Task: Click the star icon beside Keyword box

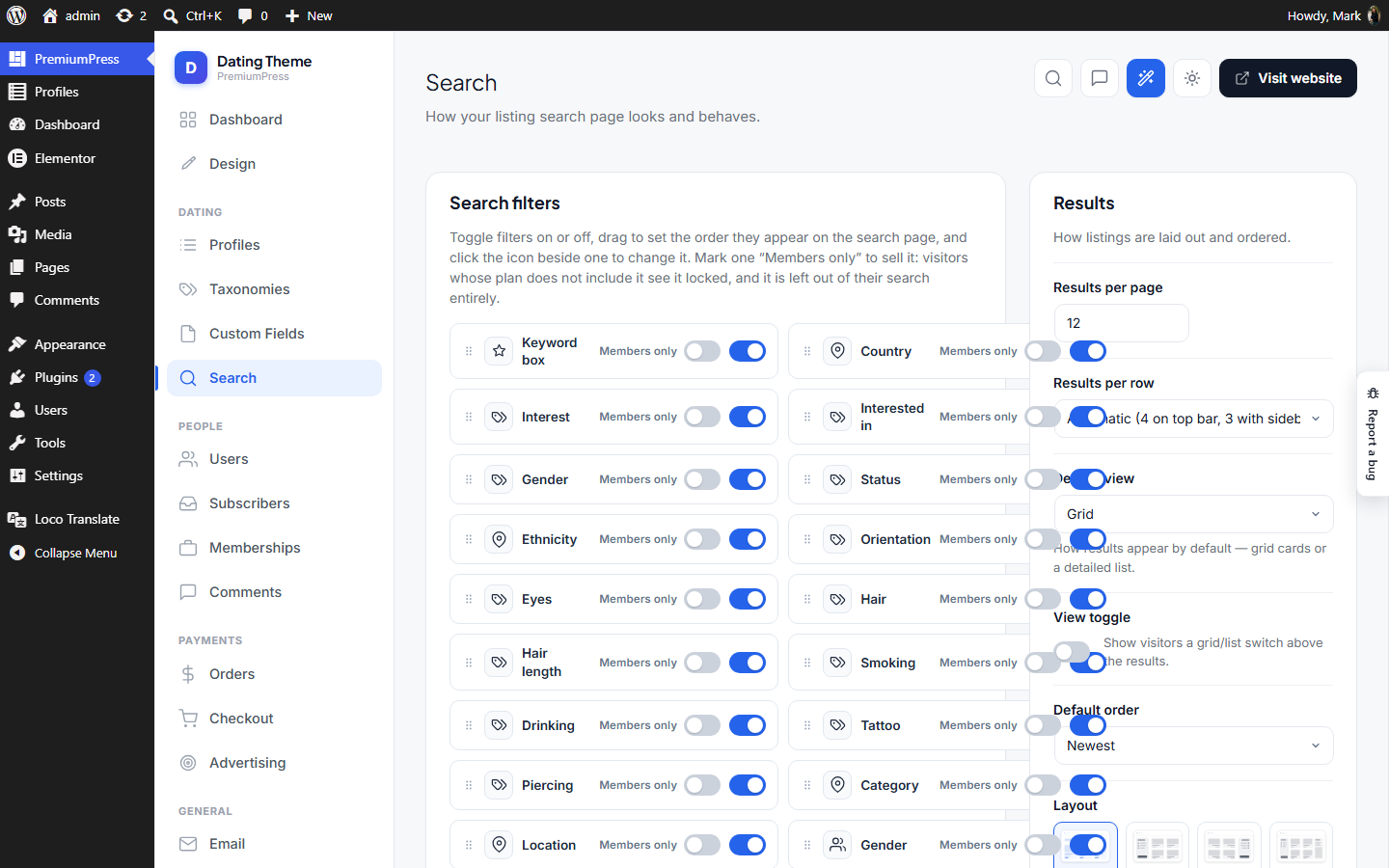Action: [x=499, y=351]
